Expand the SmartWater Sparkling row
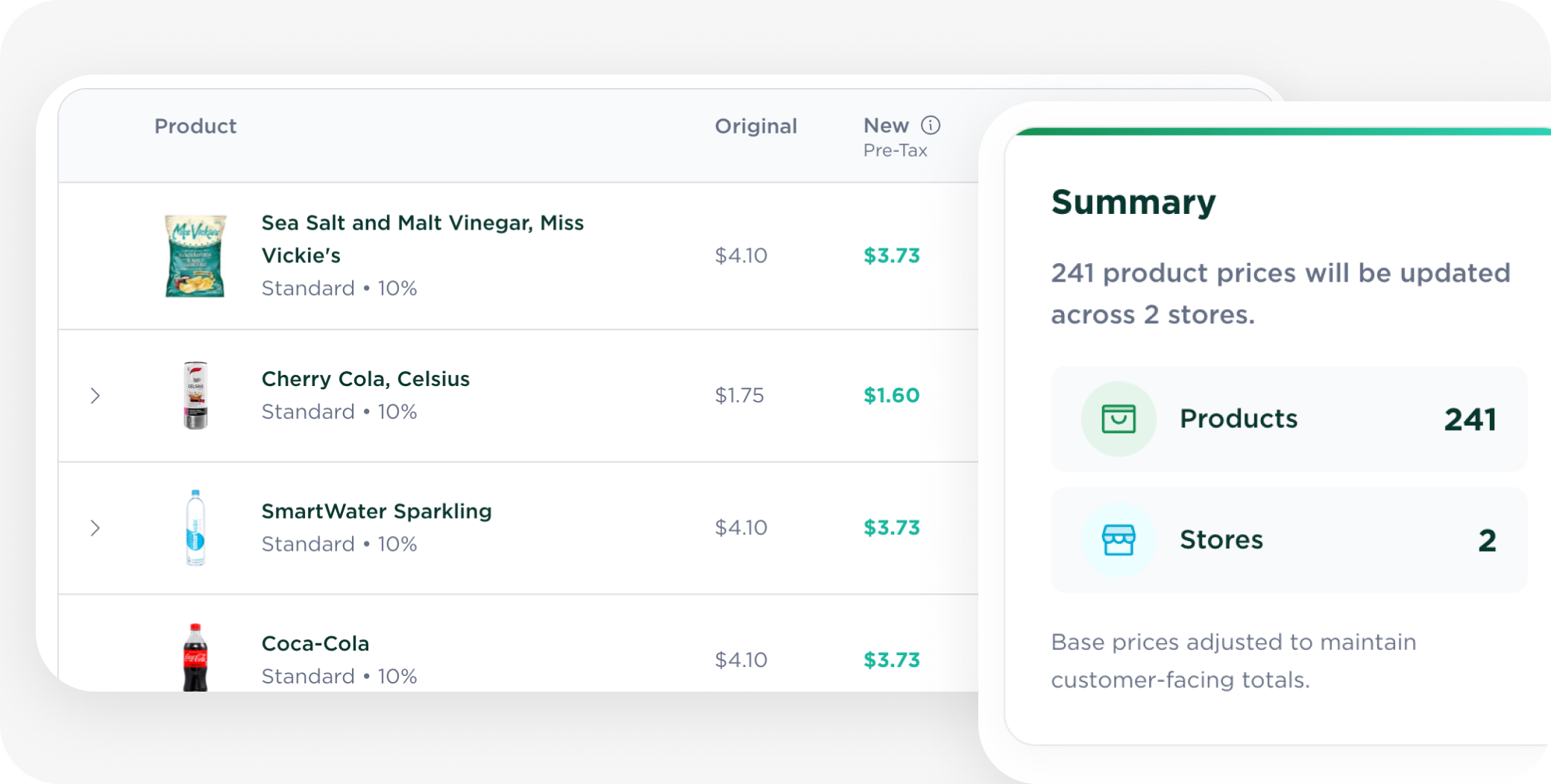Viewport: 1551px width, 784px height. (x=95, y=528)
